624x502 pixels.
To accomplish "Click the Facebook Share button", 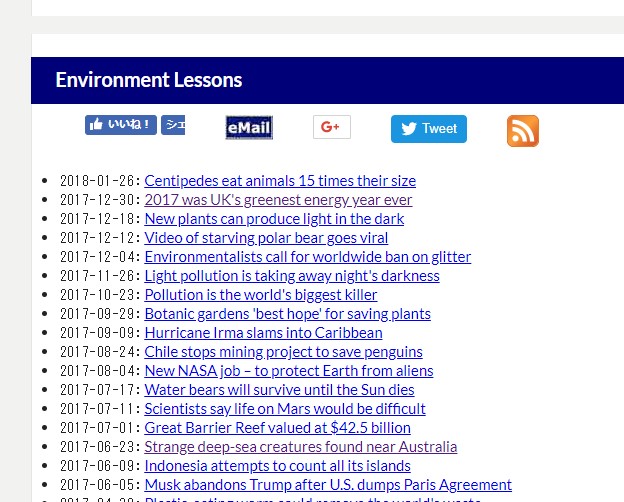I will (x=173, y=125).
